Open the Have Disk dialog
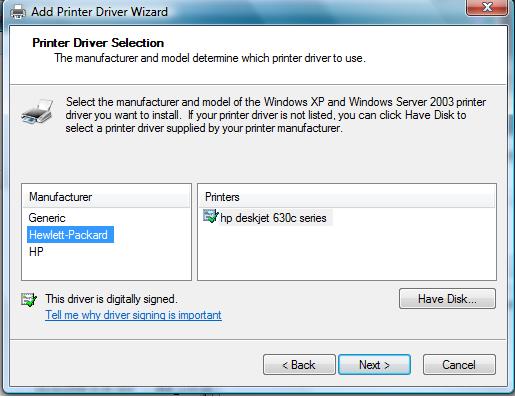The width and height of the screenshot is (515, 398). coord(447,299)
